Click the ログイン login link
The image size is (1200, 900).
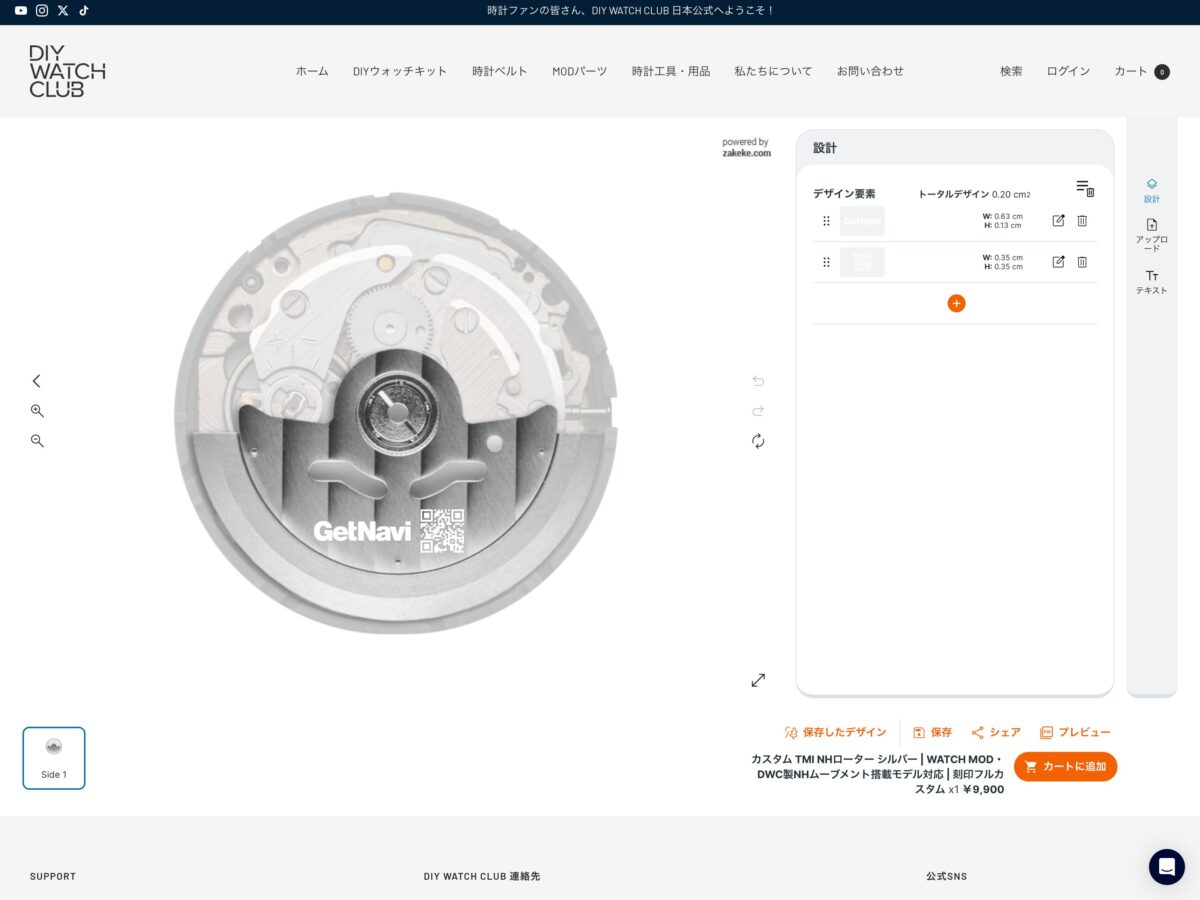(1068, 71)
